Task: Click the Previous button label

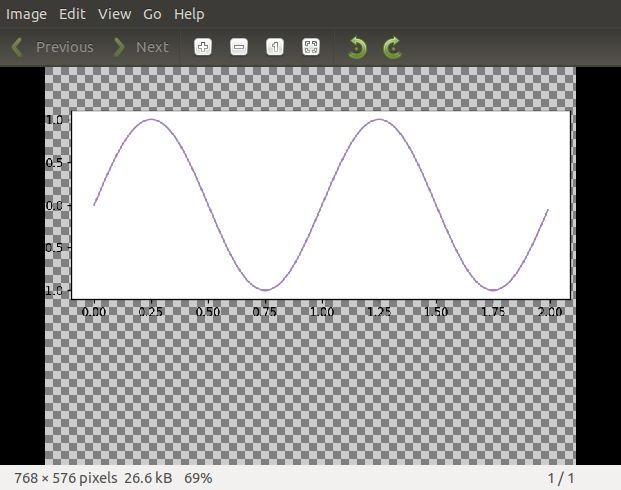Action: coord(65,47)
